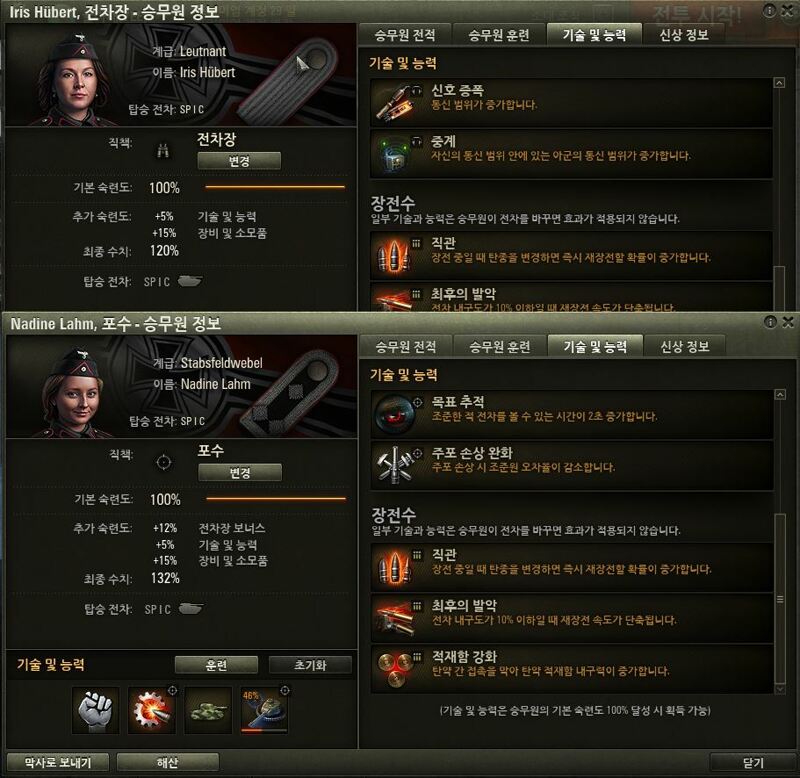Switch to the 신상 정보 tab in the lower window
800x778 pixels.
[x=685, y=347]
